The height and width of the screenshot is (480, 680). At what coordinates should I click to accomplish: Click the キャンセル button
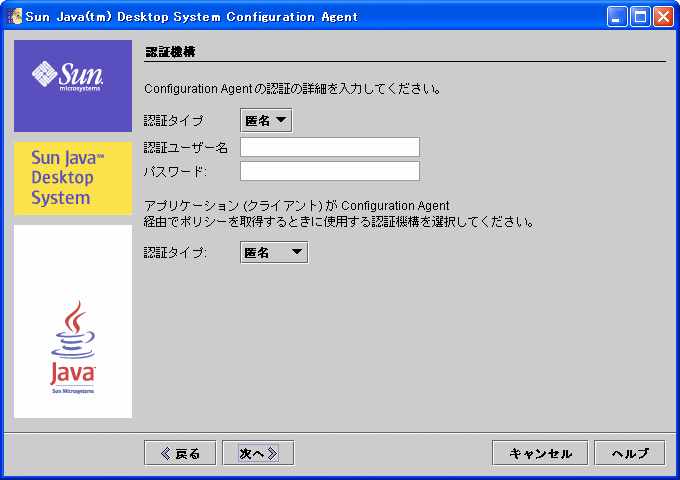tap(540, 453)
